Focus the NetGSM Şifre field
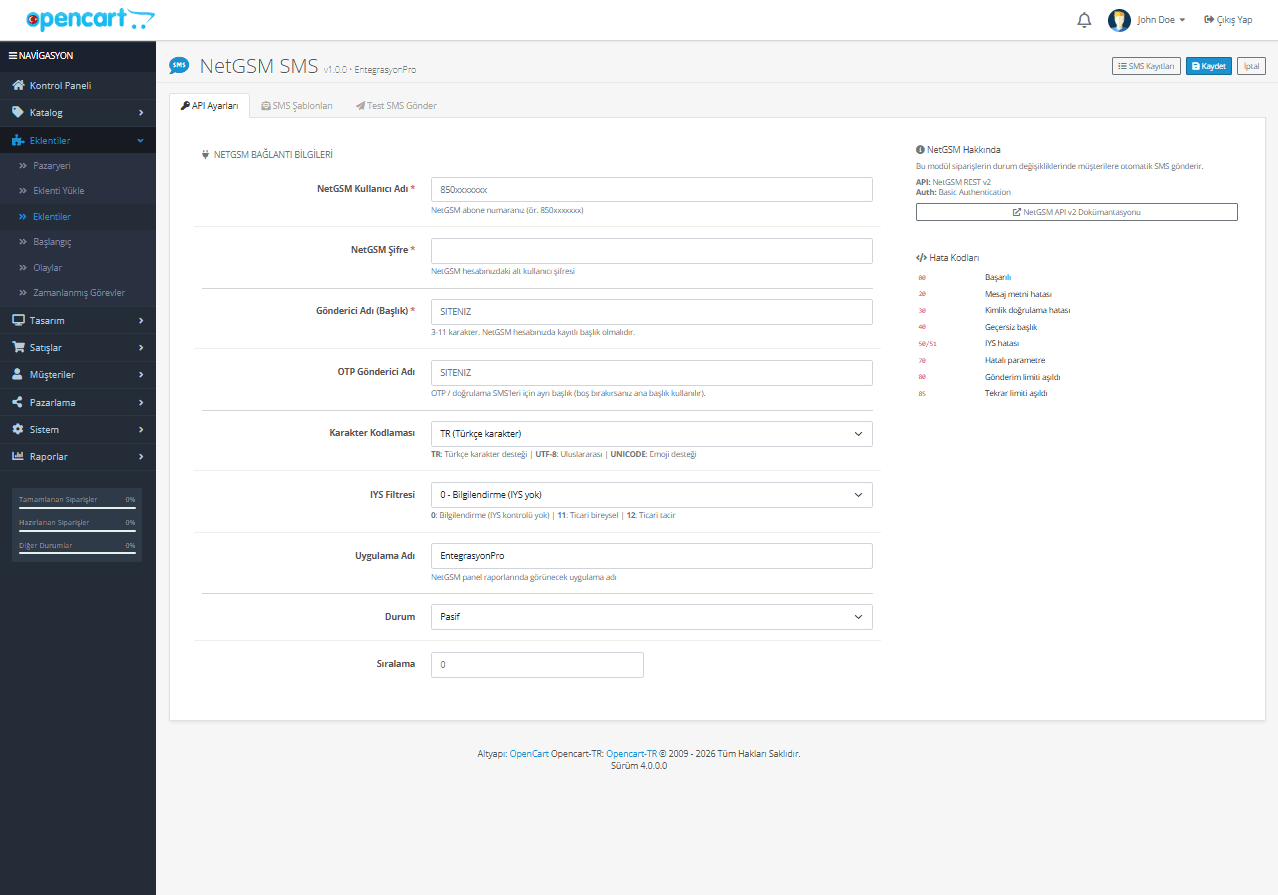Screen dimensions: 1278x895 [652, 251]
